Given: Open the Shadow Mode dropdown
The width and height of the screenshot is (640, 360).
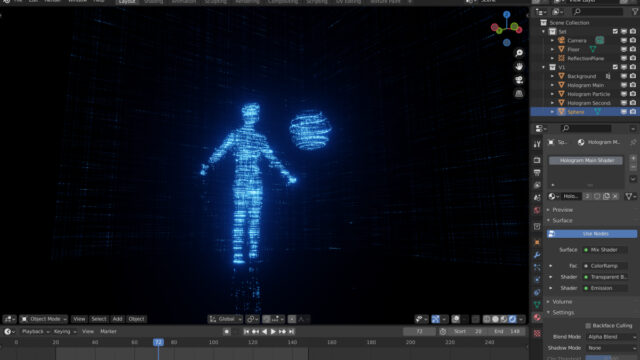Looking at the screenshot, I should point(611,348).
